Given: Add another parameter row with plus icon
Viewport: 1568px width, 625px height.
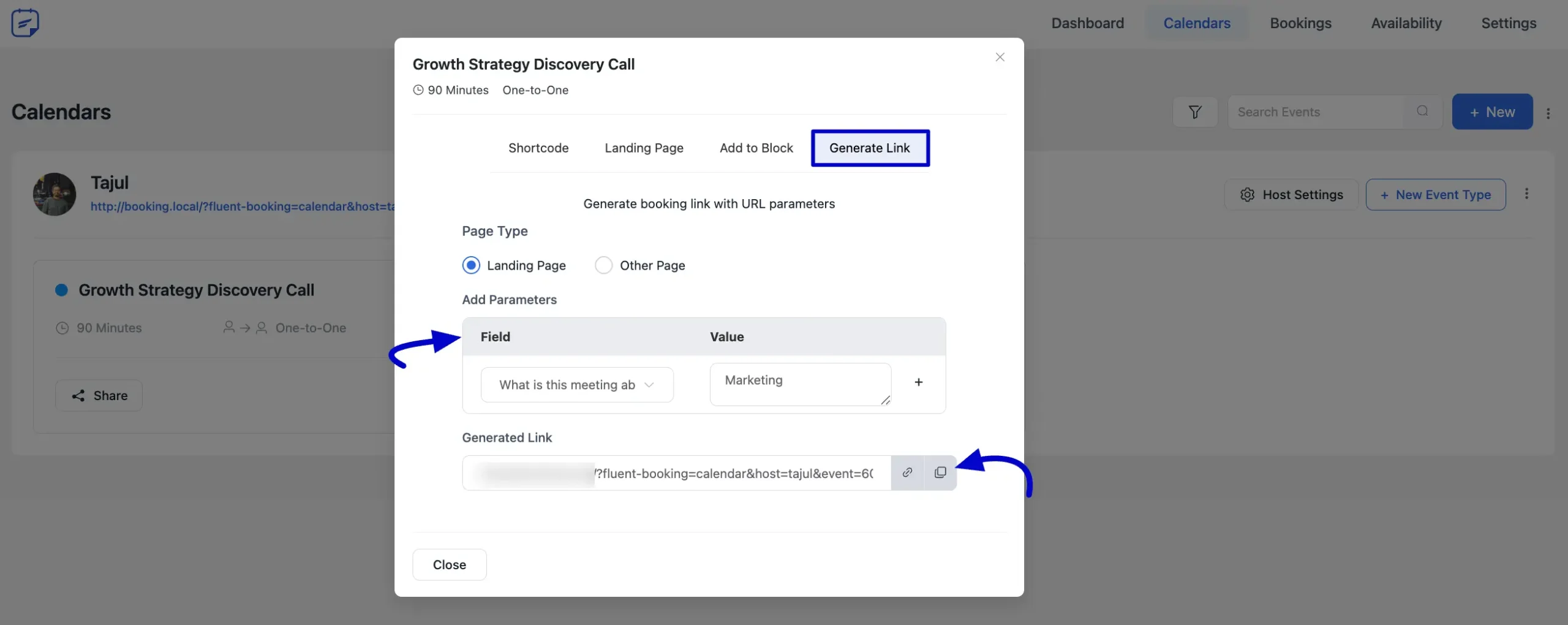Looking at the screenshot, I should 918,382.
